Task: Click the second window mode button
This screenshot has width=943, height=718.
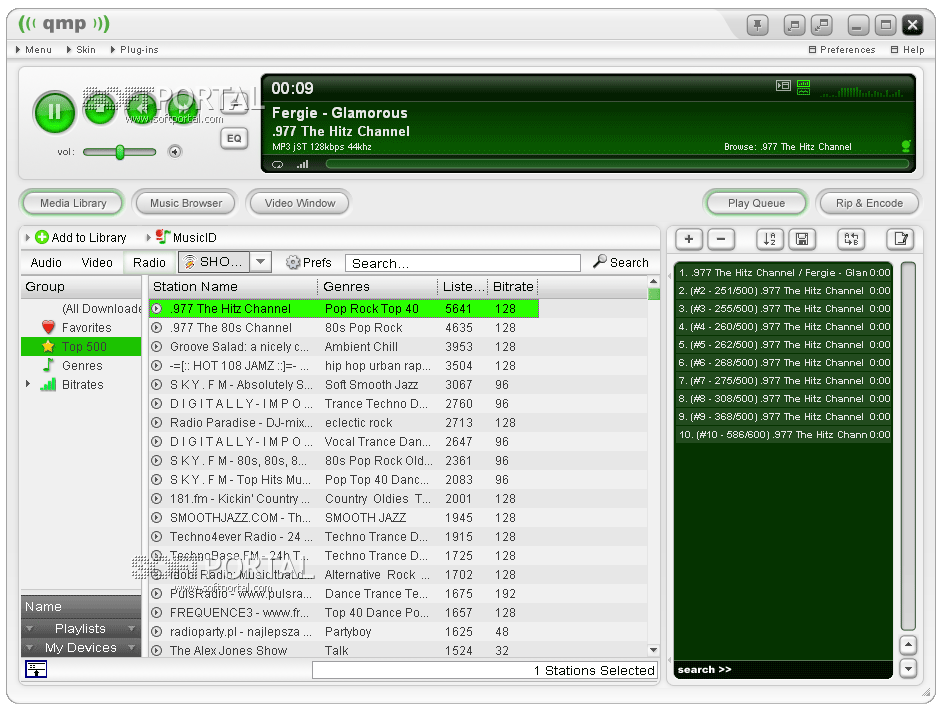Action: pos(822,25)
